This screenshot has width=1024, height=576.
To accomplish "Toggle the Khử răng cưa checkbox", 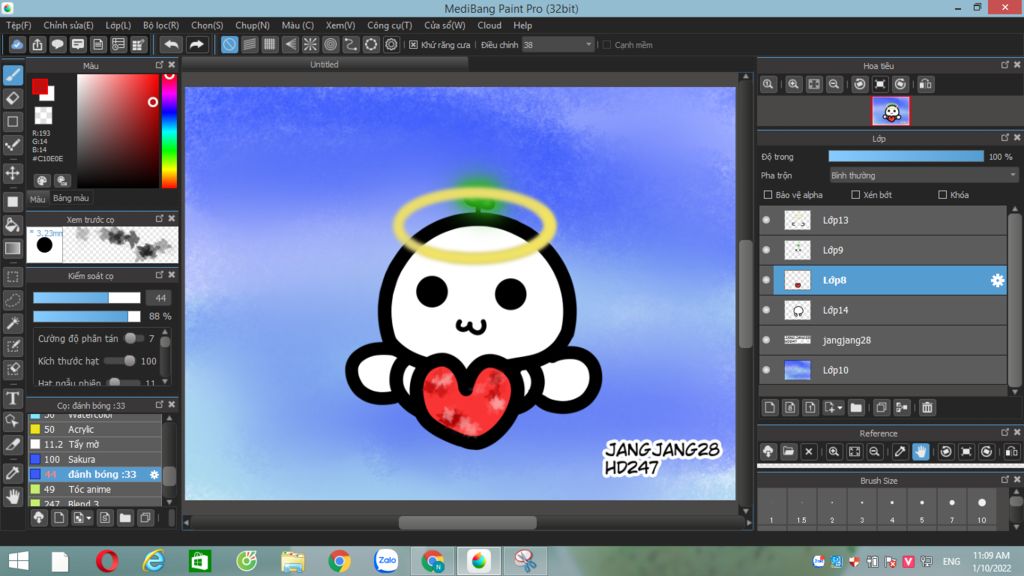I will [x=413, y=45].
